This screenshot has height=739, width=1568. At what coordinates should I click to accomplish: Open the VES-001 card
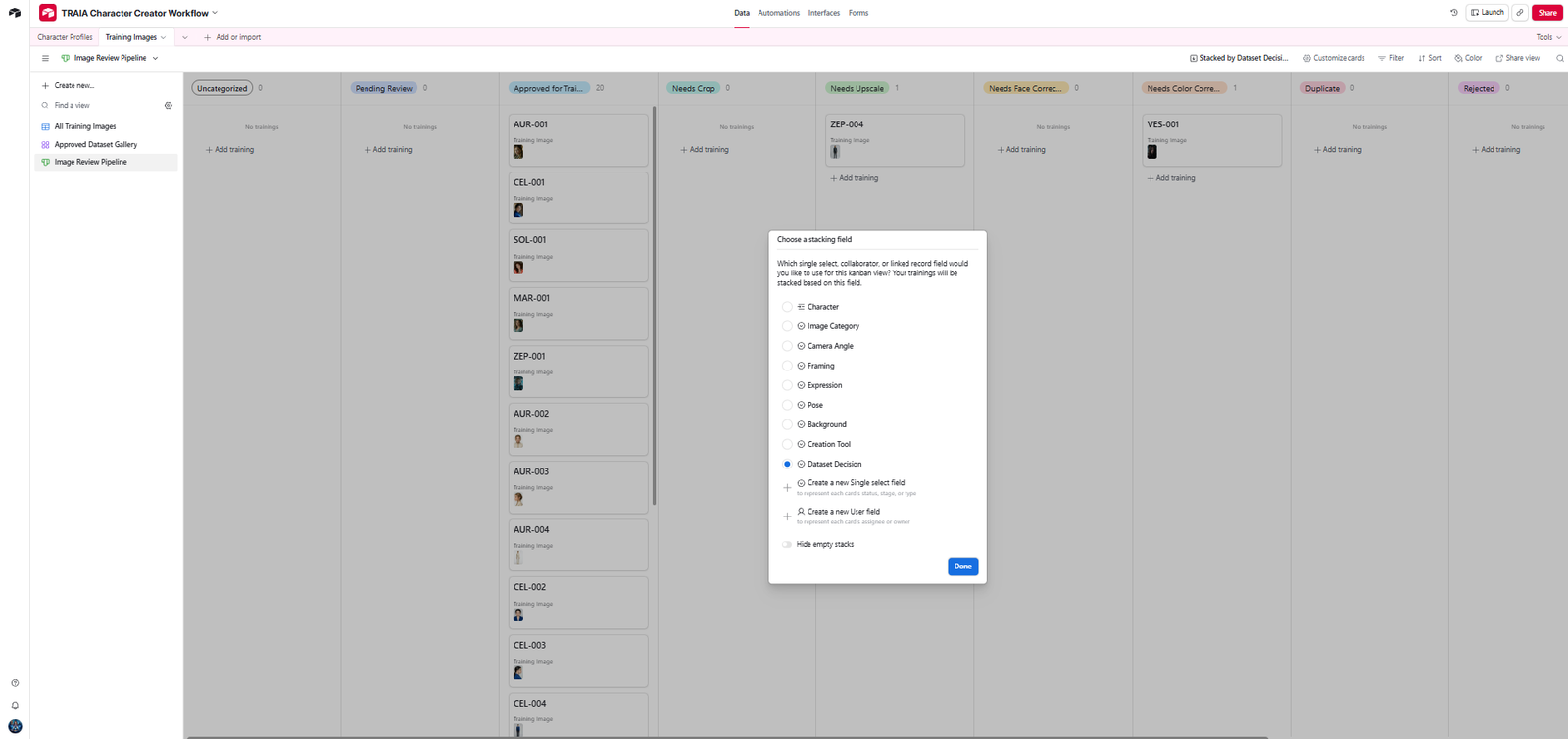coord(1211,140)
